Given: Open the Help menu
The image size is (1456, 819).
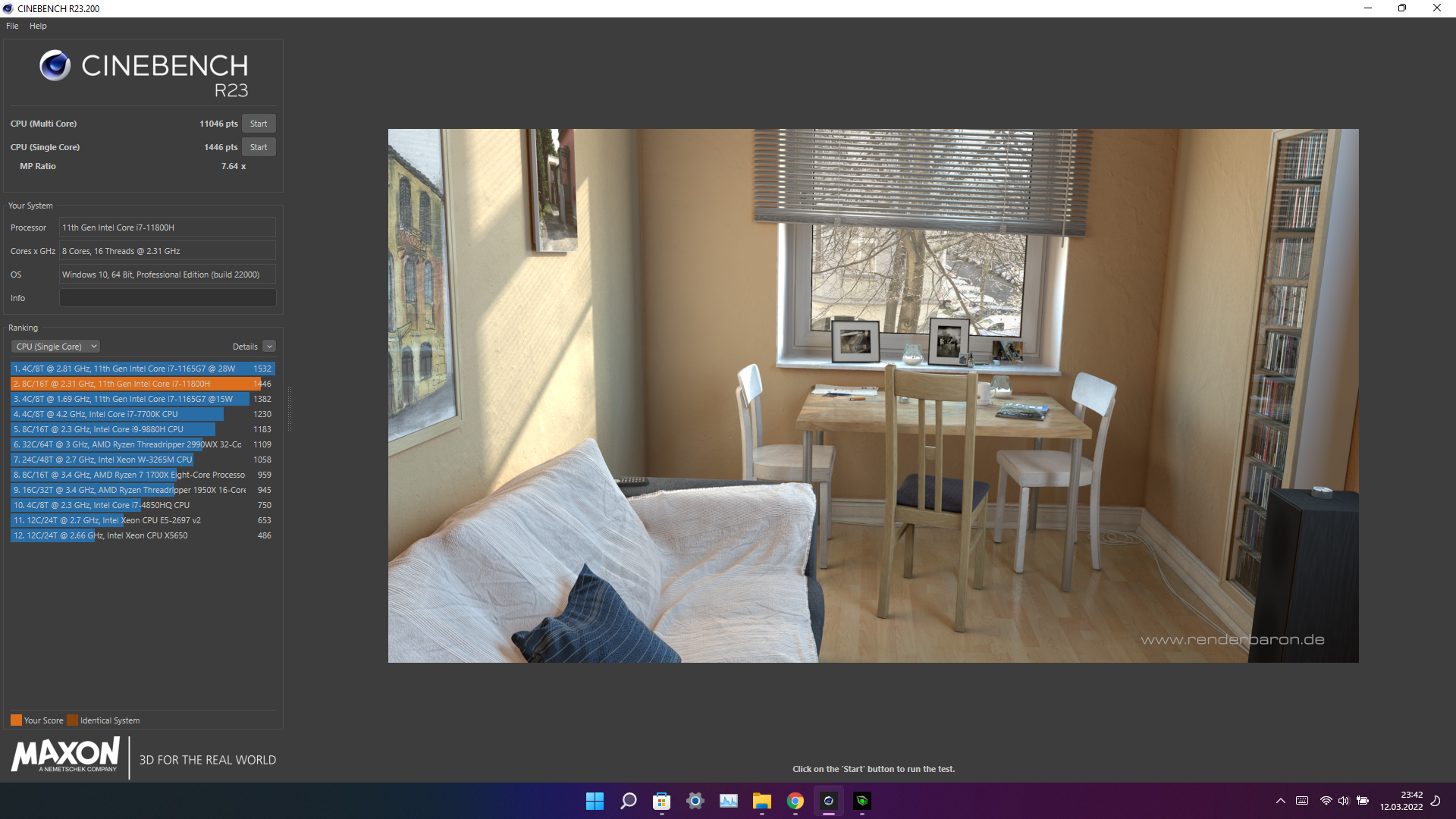Looking at the screenshot, I should (38, 26).
